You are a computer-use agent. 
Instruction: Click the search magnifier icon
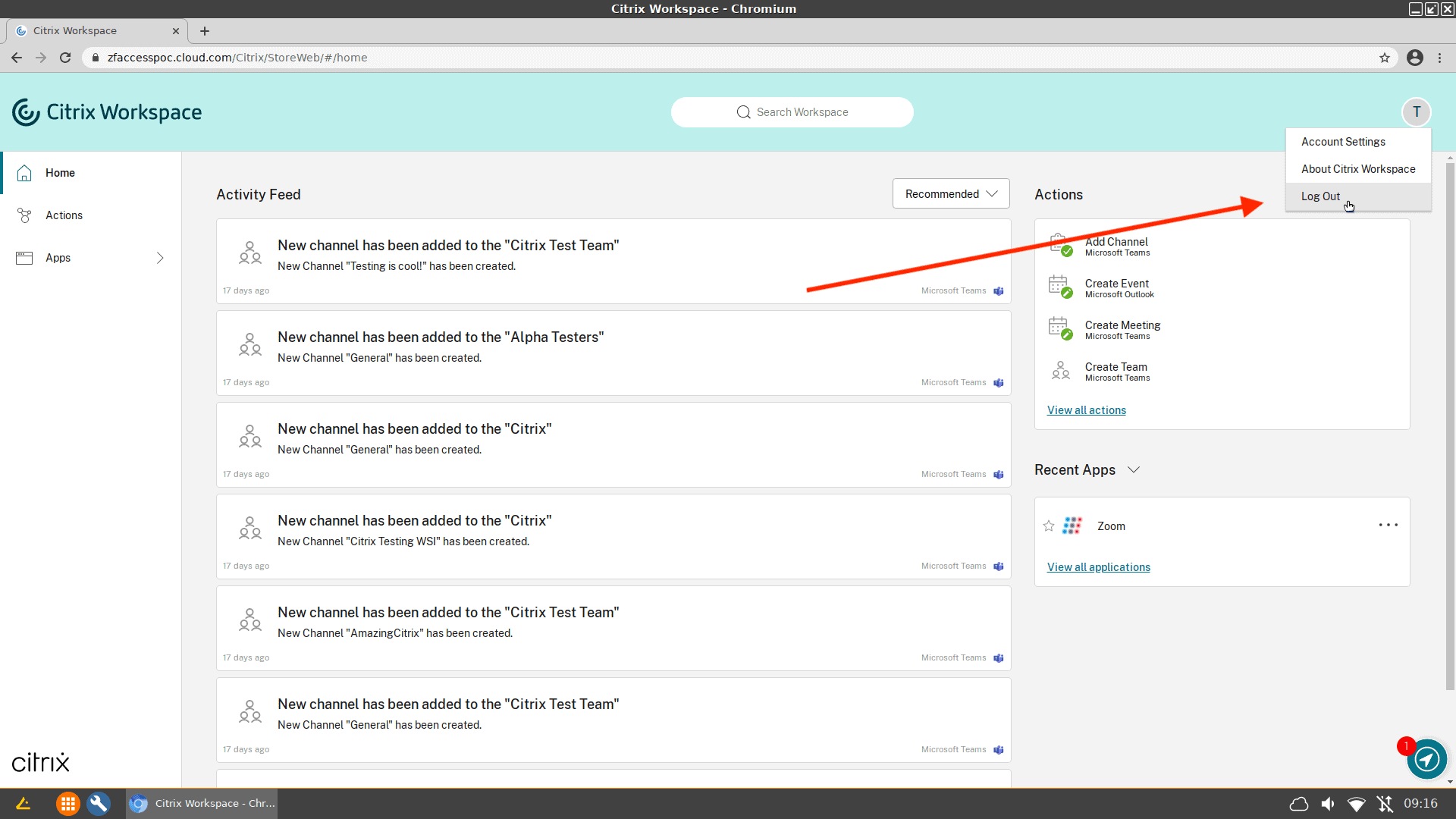(x=743, y=112)
